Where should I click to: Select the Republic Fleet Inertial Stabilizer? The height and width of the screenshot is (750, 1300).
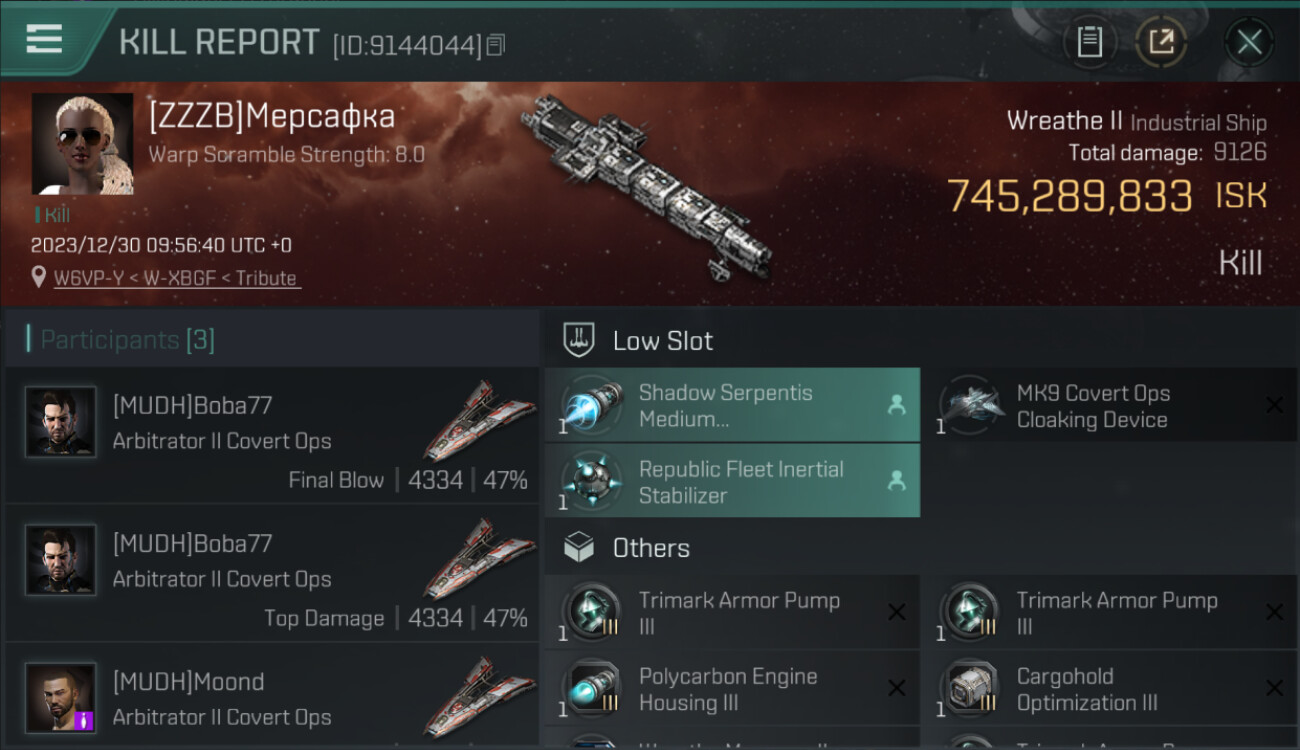(732, 481)
